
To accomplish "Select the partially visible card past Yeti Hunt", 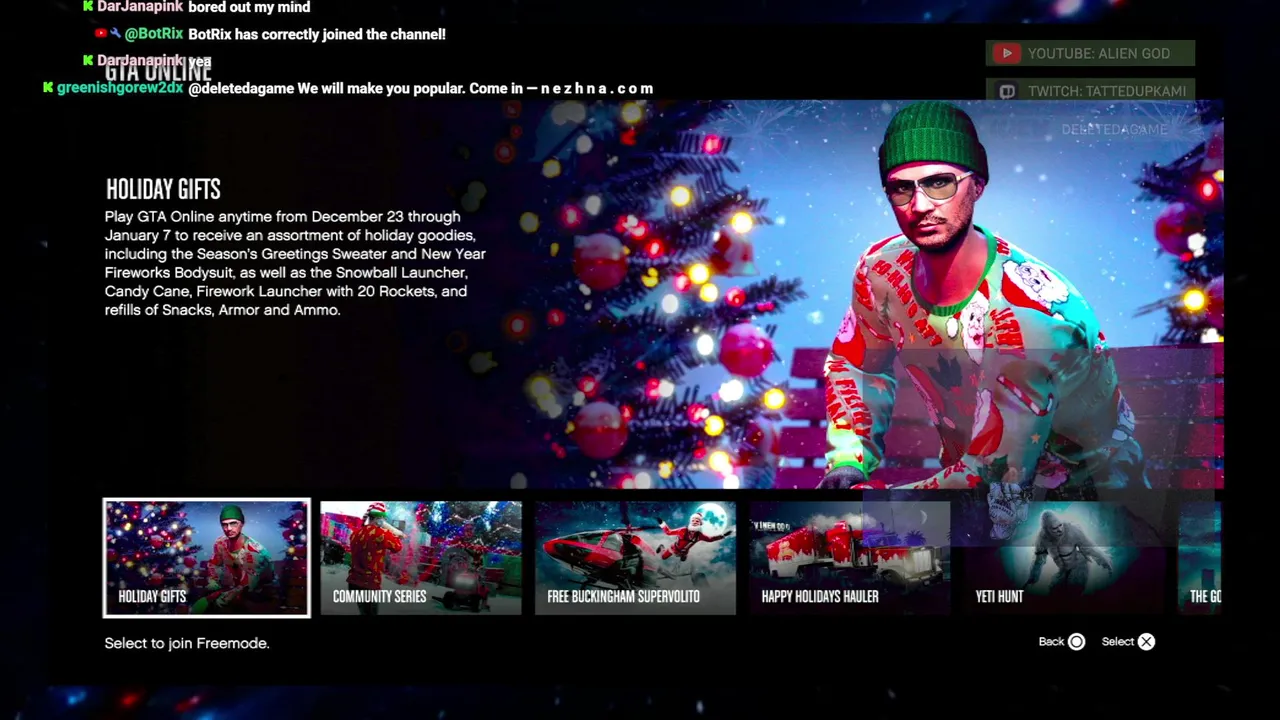I will tap(1200, 558).
